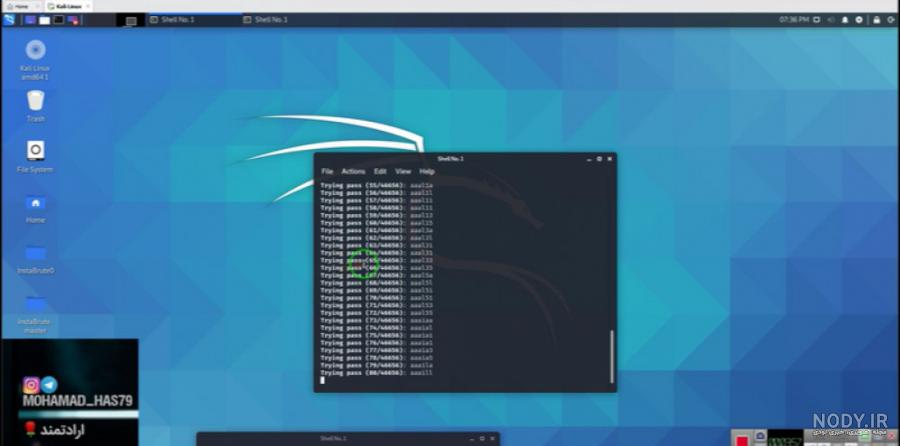The image size is (900, 446).
Task: Open the View menu in terminal
Action: 403,172
